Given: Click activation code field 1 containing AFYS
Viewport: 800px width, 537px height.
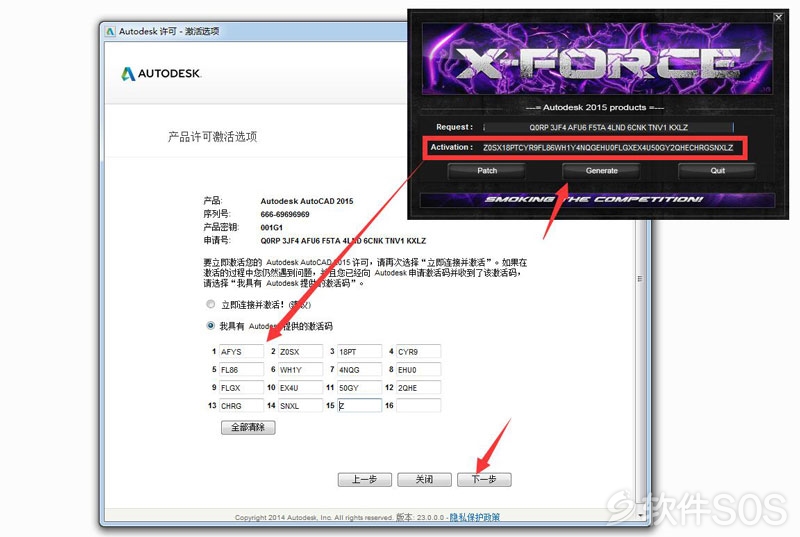Looking at the screenshot, I should [x=241, y=351].
